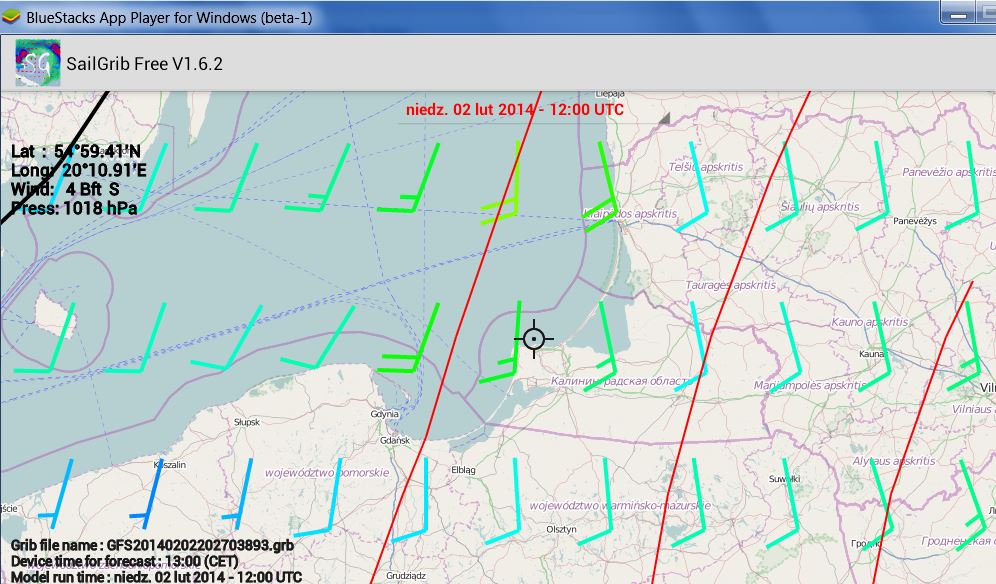The height and width of the screenshot is (584, 996).
Task: Click the "Panevėžio apskritis" region label
Action: (x=949, y=172)
